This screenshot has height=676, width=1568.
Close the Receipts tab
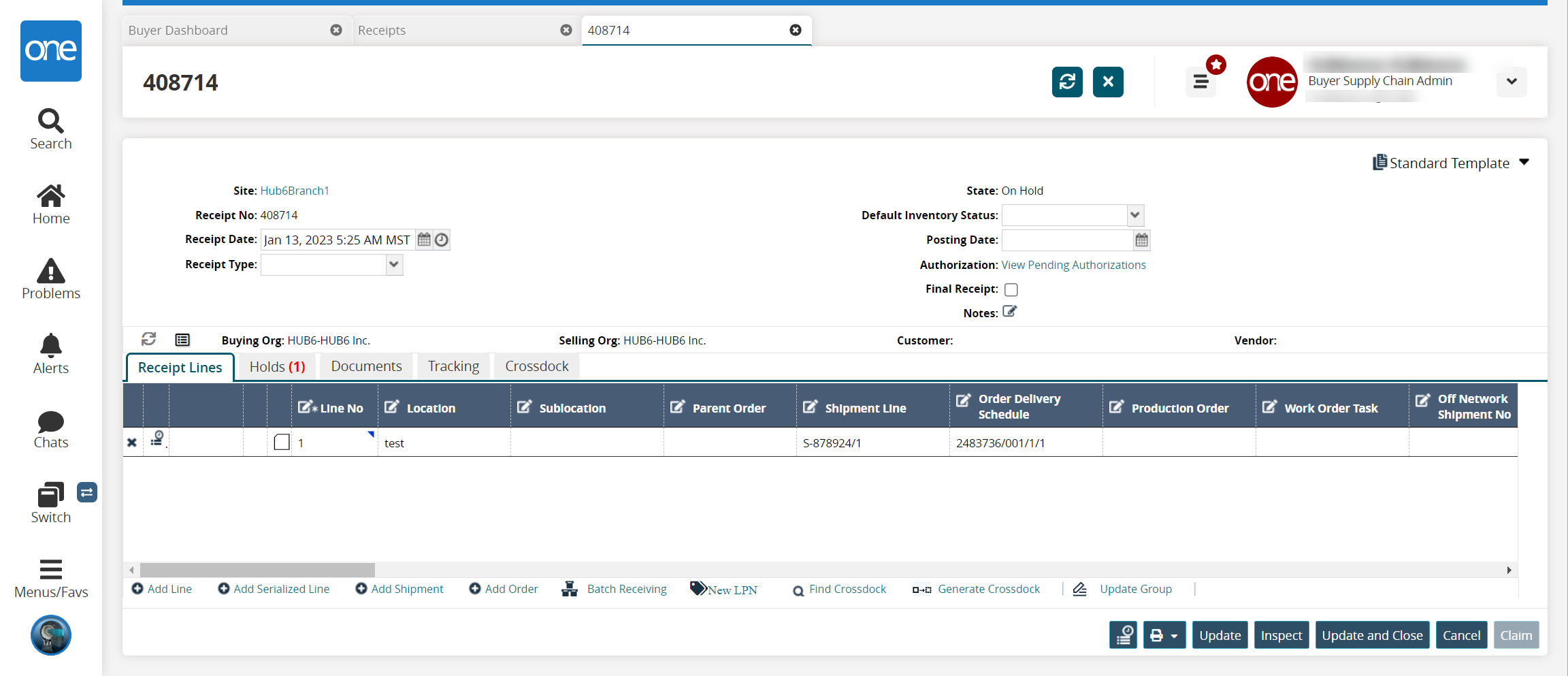(566, 30)
